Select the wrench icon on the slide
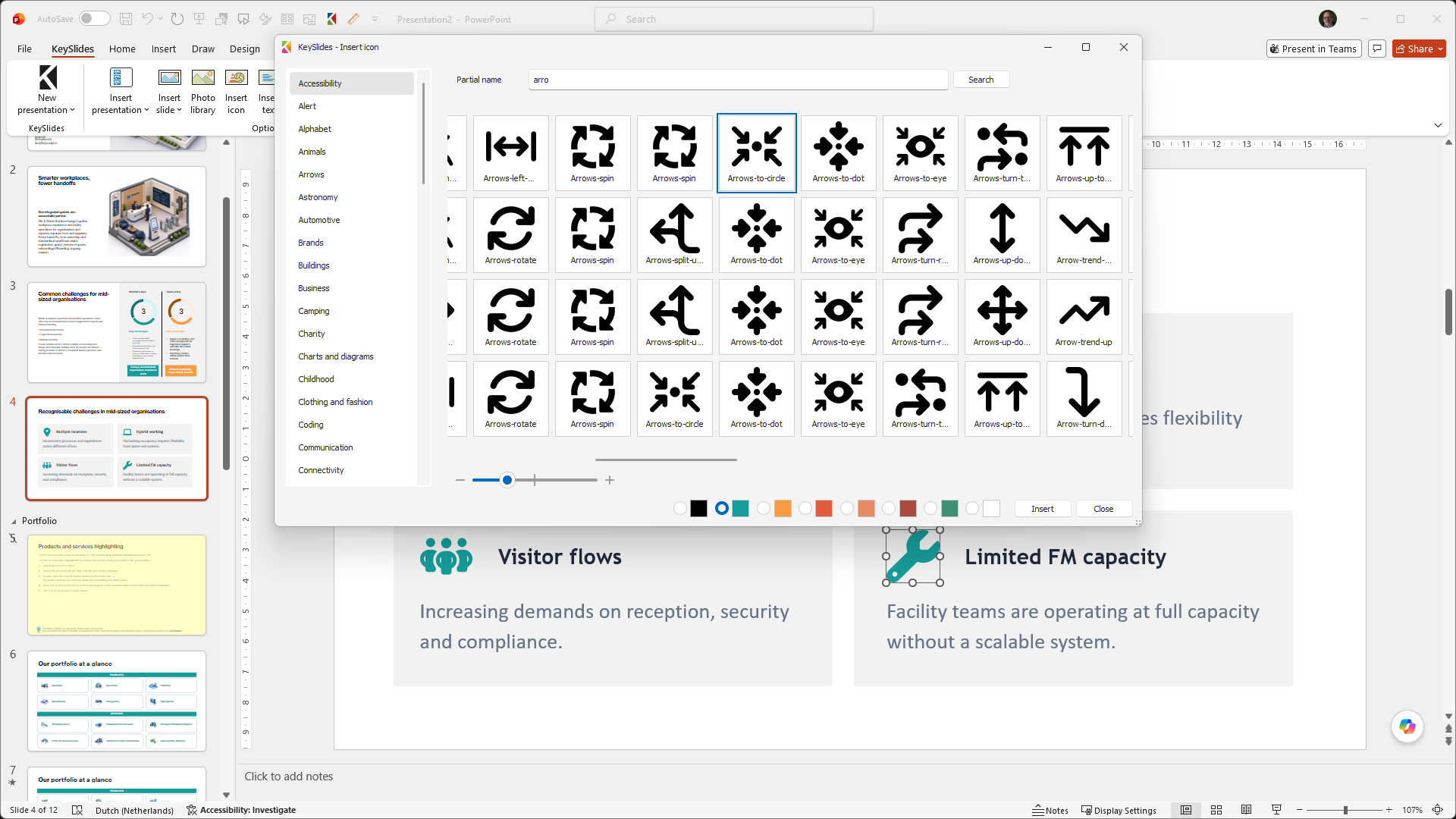This screenshot has width=1456, height=819. point(913,556)
